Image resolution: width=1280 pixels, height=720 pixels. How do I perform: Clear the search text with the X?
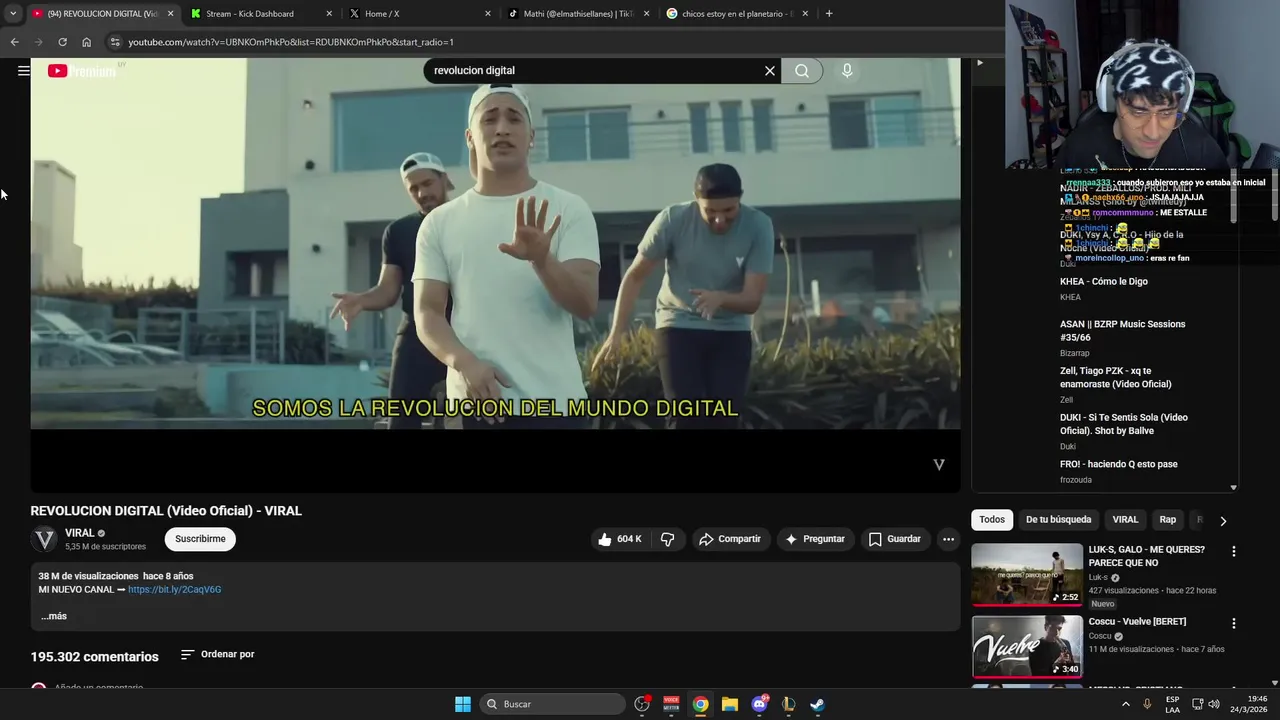[x=770, y=71]
